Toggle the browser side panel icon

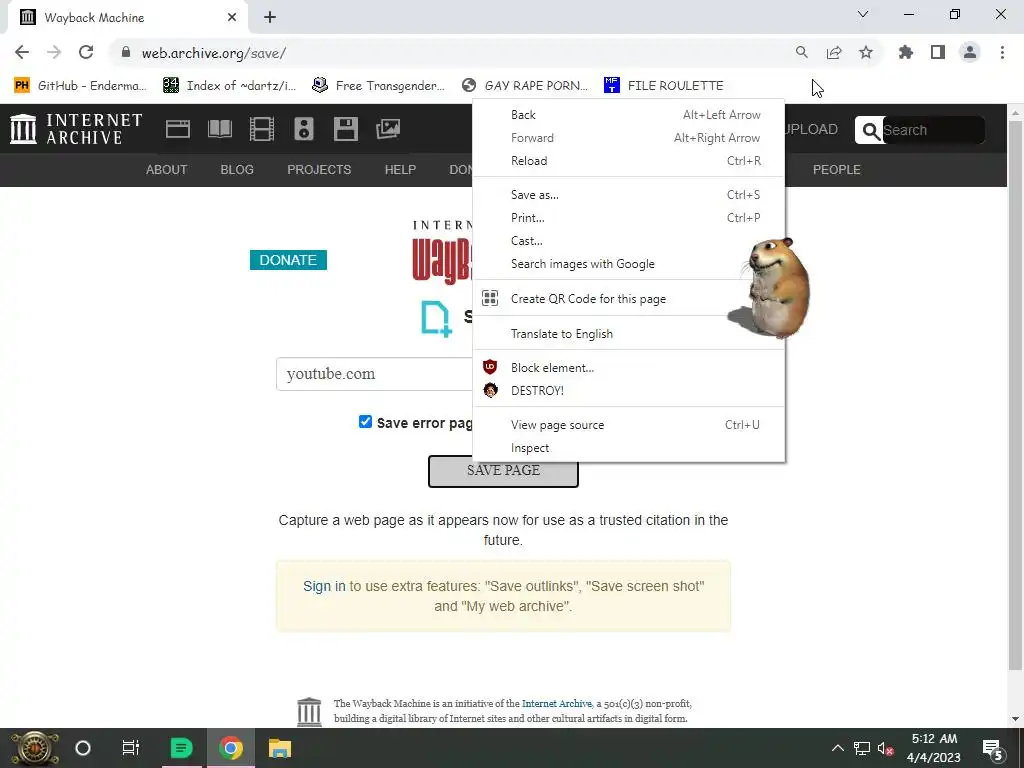coord(938,52)
